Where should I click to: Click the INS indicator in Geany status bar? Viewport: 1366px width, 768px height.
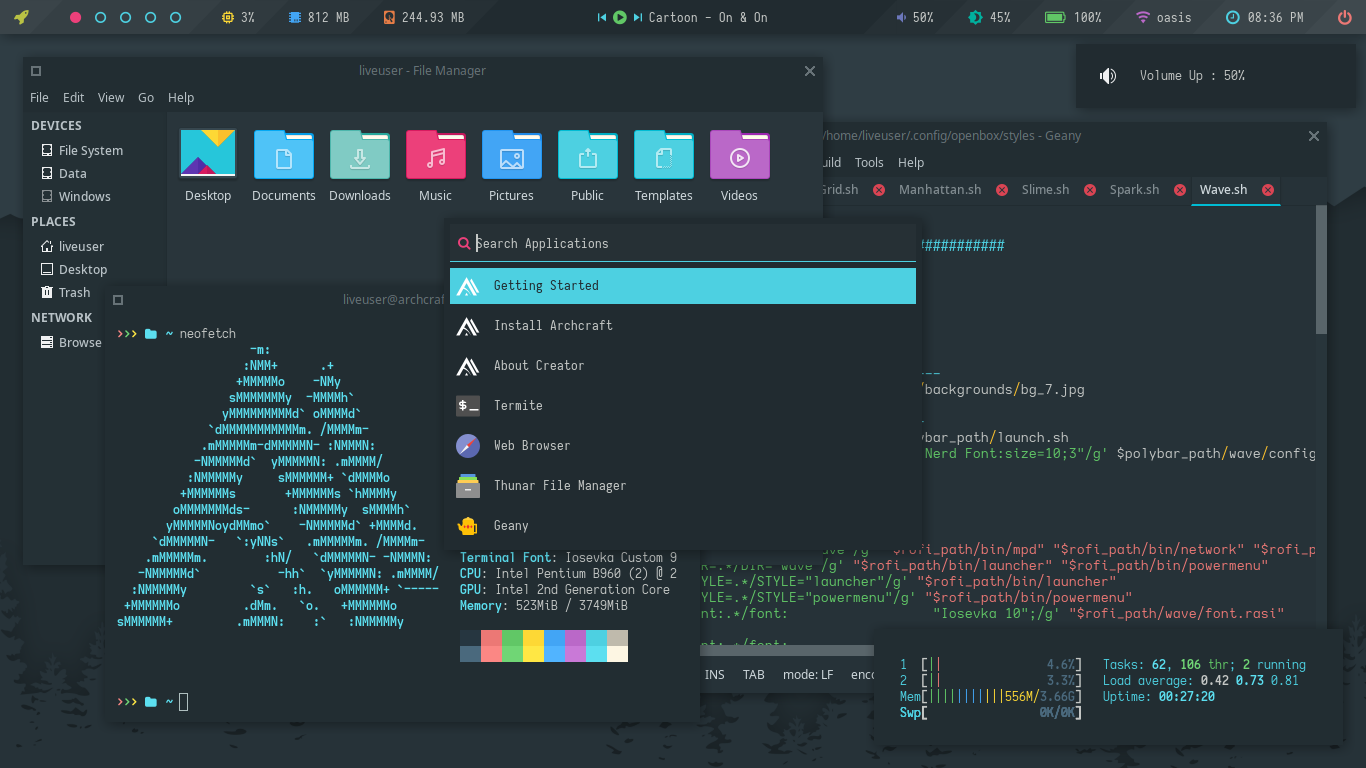(x=715, y=675)
